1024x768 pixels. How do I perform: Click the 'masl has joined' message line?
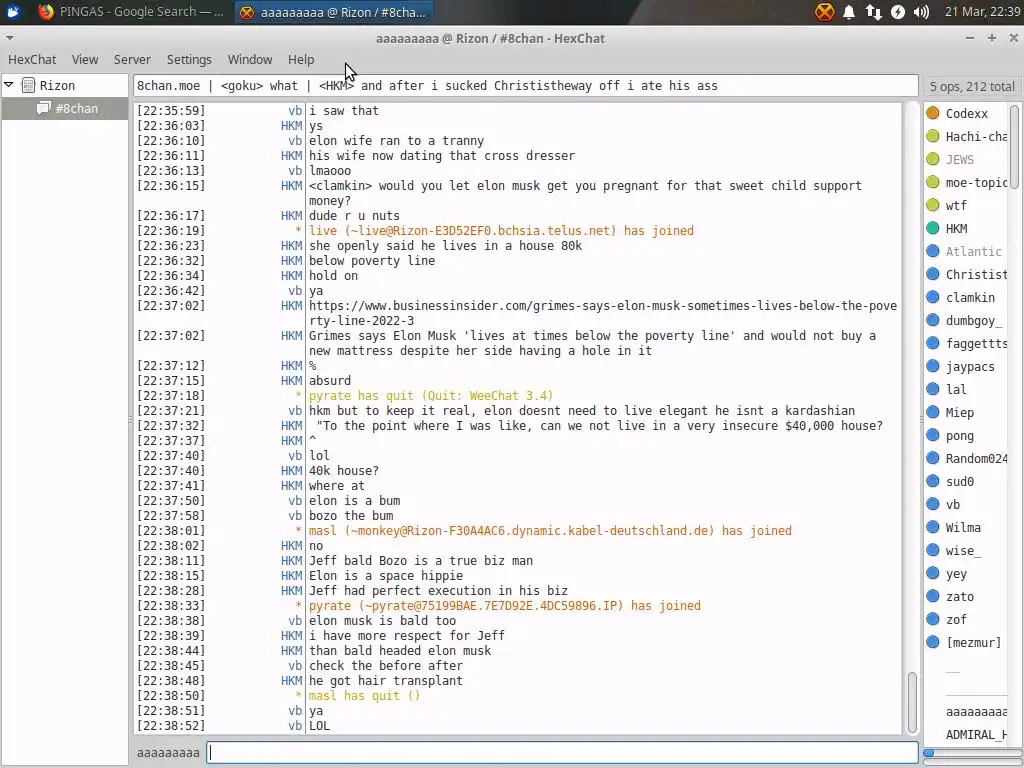click(x=550, y=530)
